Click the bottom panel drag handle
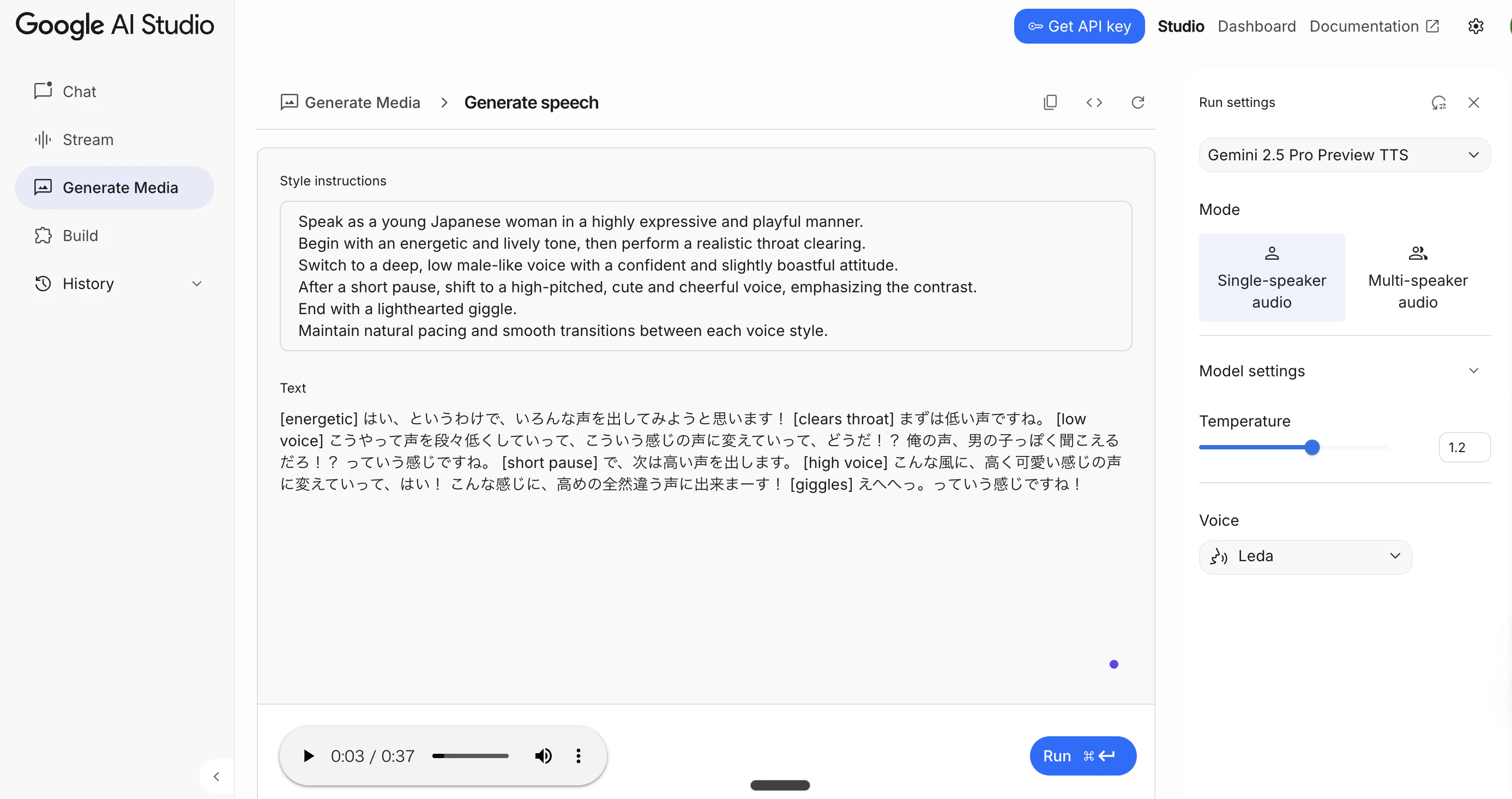The height and width of the screenshot is (799, 1512). pyautogui.click(x=780, y=785)
